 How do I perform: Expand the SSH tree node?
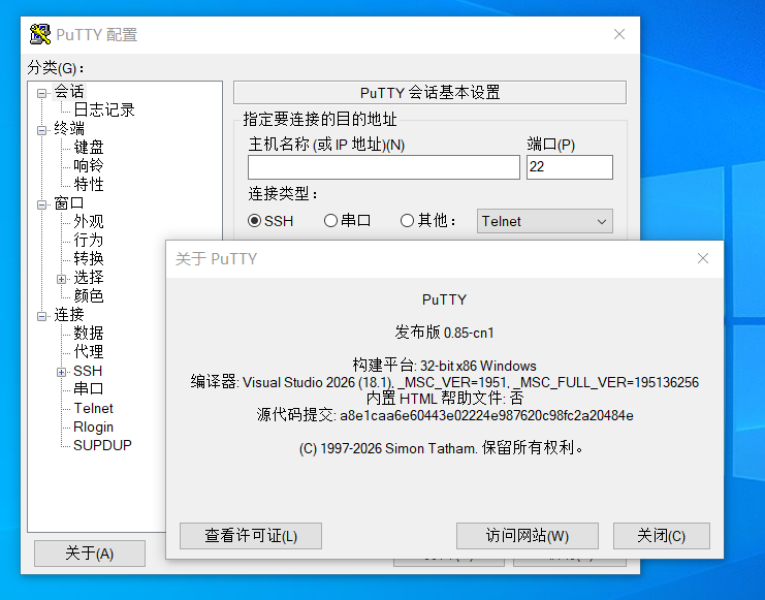point(61,372)
